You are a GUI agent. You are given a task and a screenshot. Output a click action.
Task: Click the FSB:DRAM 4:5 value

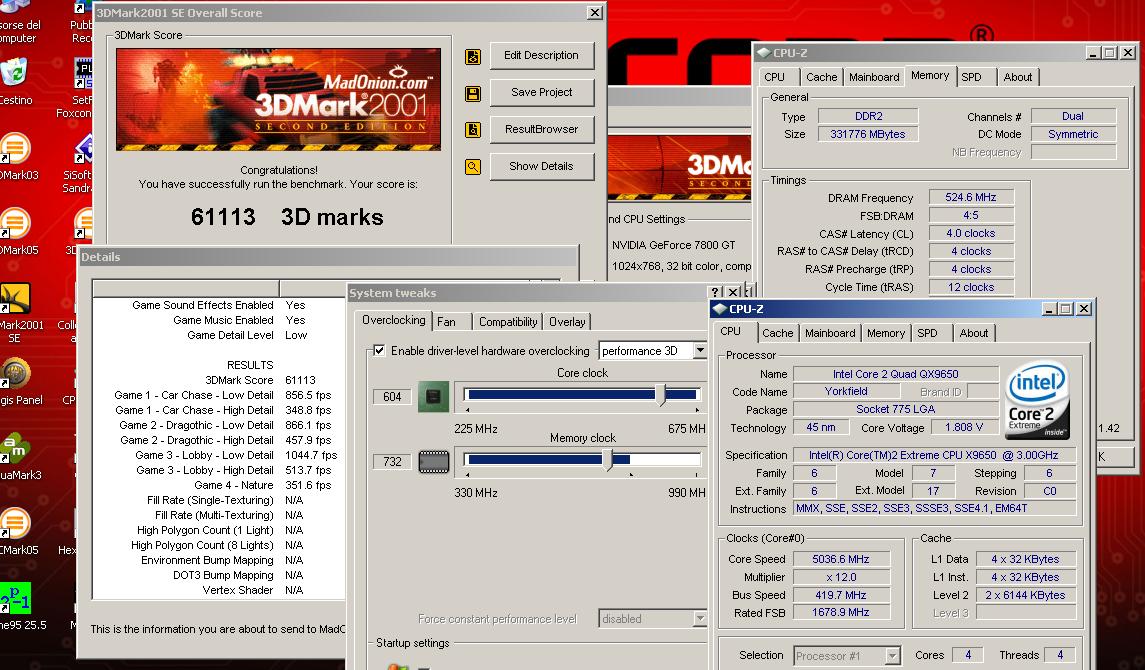(970, 215)
